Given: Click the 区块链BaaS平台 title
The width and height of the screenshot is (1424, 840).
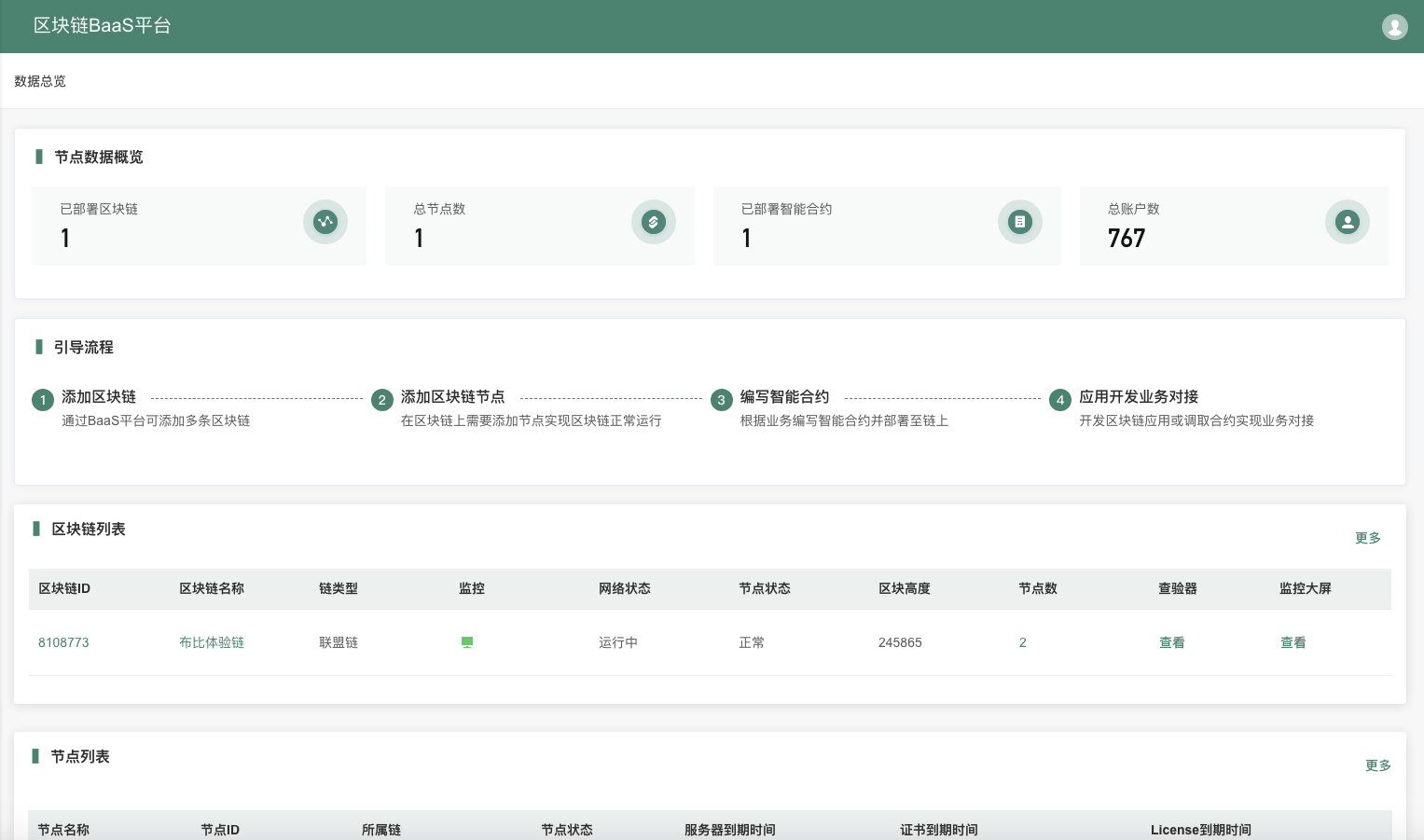Looking at the screenshot, I should click(103, 26).
